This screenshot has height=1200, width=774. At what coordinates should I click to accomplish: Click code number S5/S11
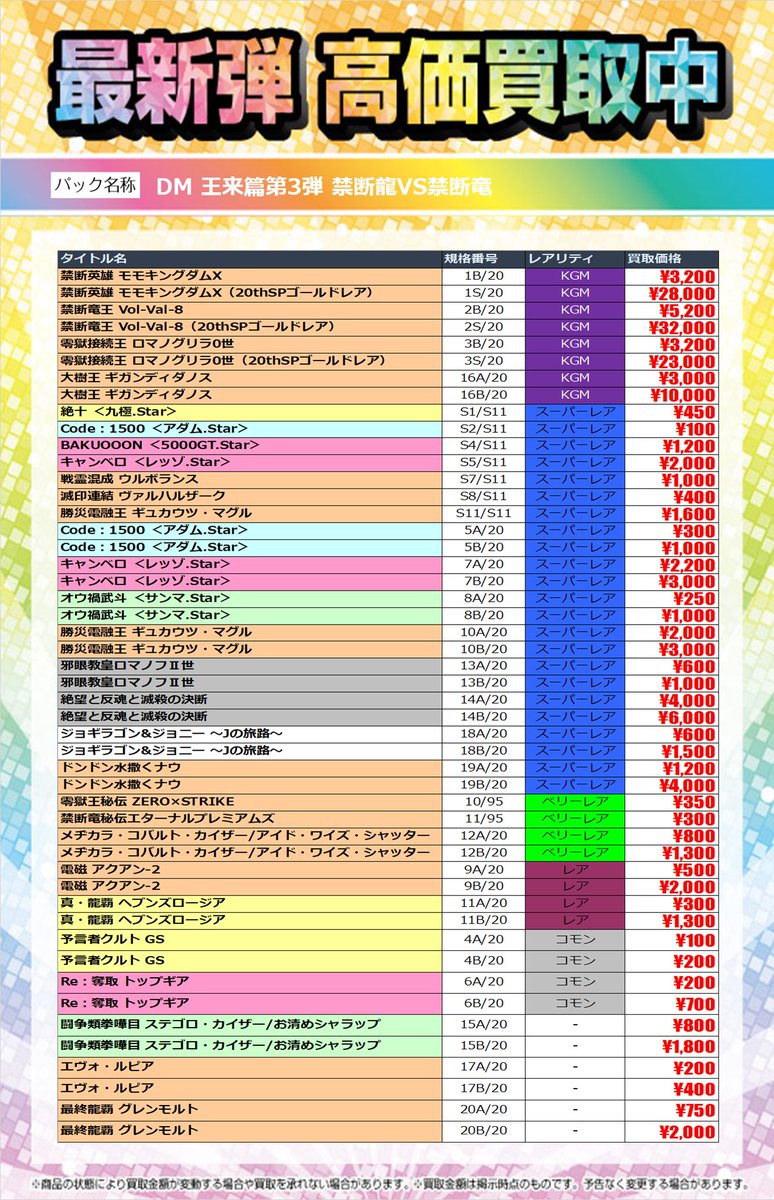(483, 462)
